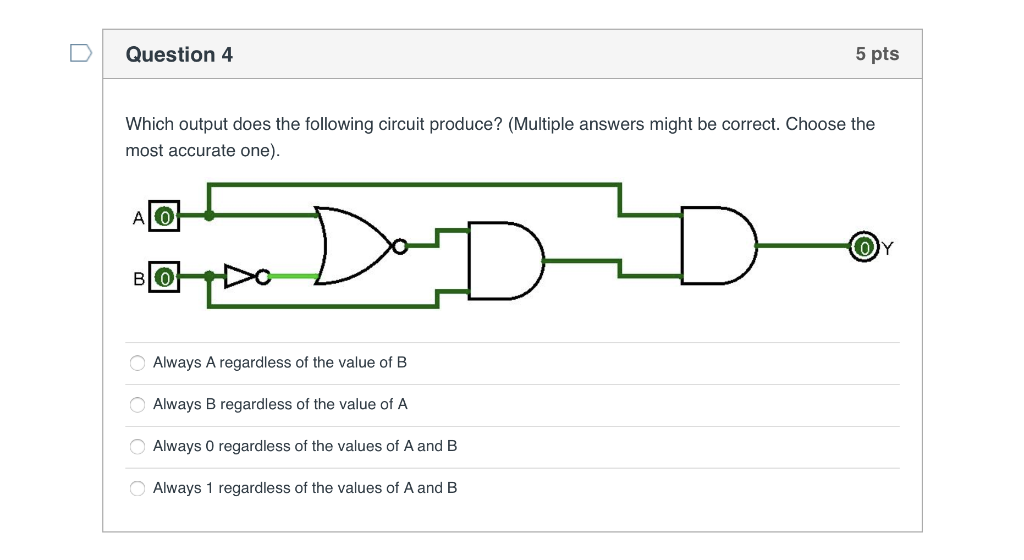Click the question prompt text about circuit output
Screen dimensions: 1024x560
(x=500, y=137)
